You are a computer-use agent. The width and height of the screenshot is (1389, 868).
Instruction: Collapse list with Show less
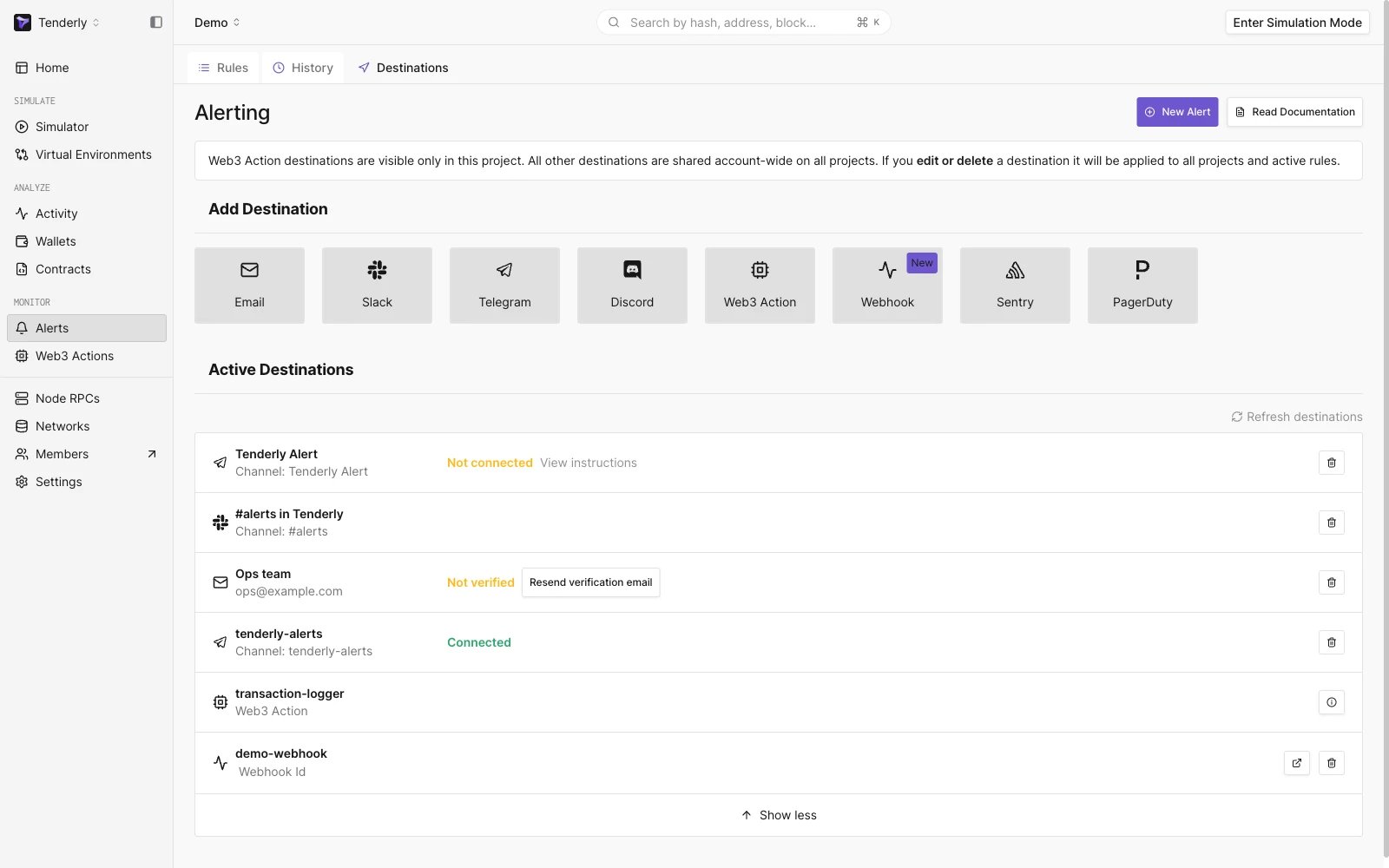779,815
